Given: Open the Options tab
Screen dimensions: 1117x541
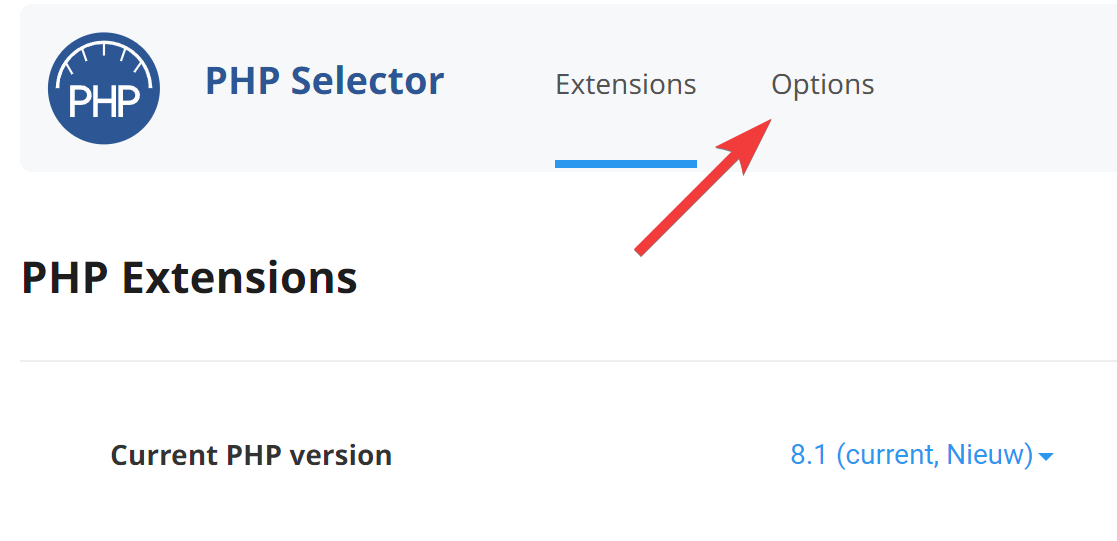Looking at the screenshot, I should pos(822,85).
